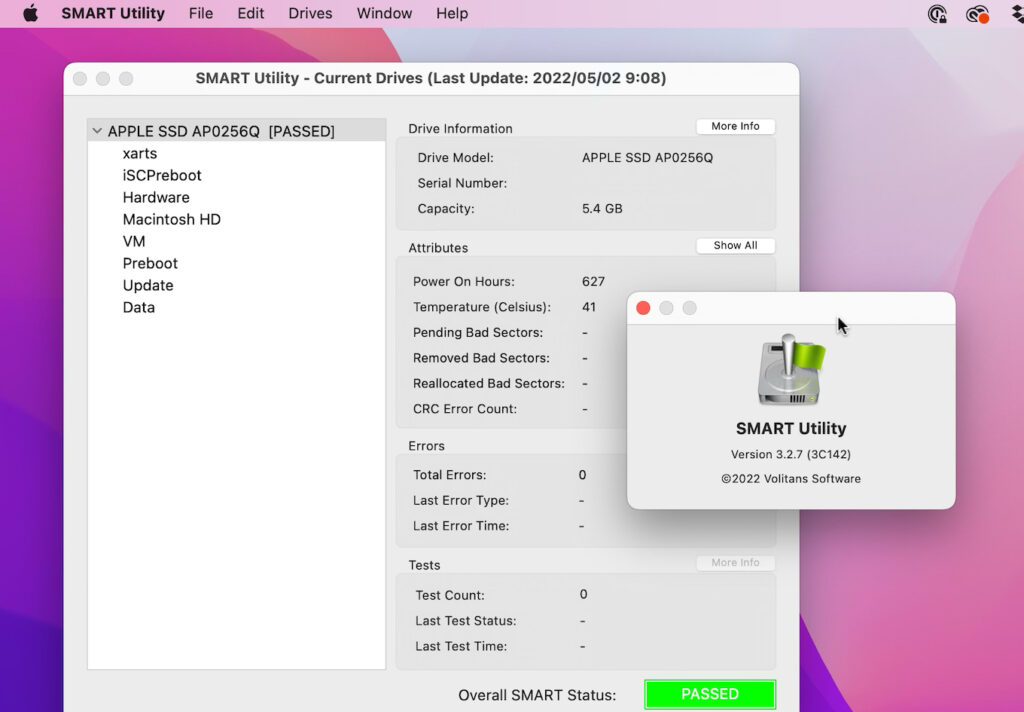Select the Preboot volume
This screenshot has height=712, width=1024.
click(x=150, y=263)
